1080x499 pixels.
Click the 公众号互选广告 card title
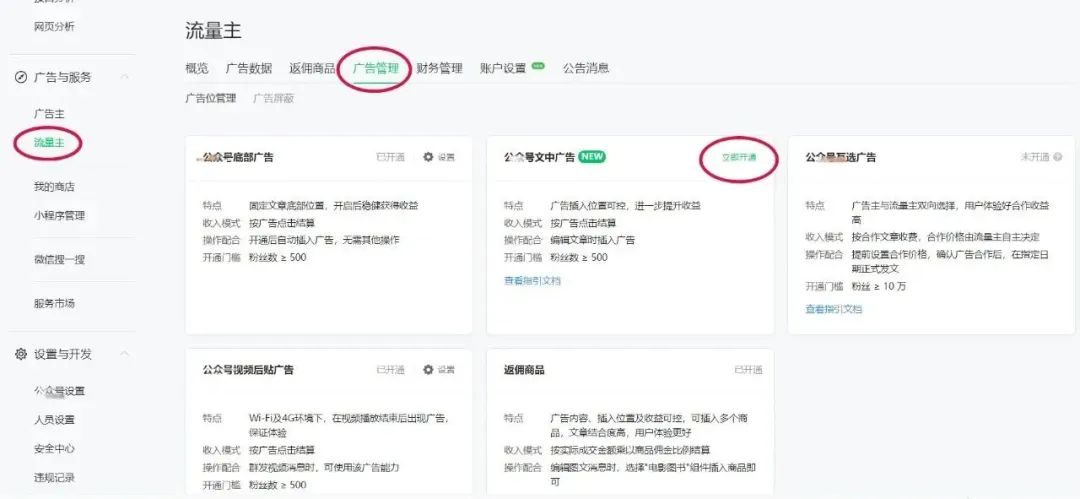[840, 157]
